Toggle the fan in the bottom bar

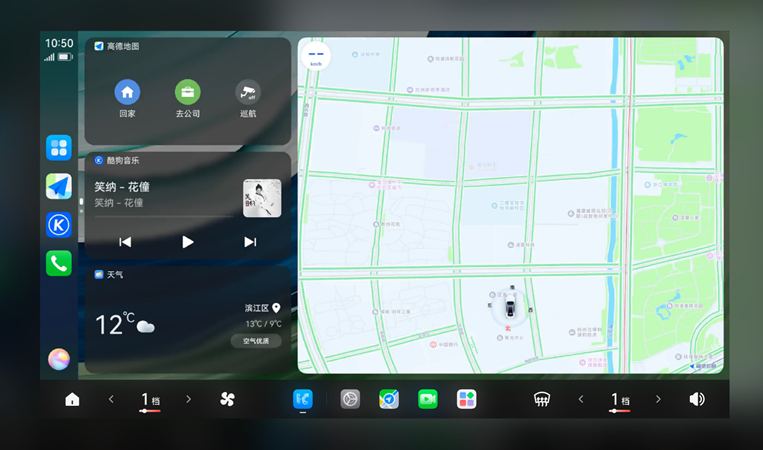[x=227, y=399]
